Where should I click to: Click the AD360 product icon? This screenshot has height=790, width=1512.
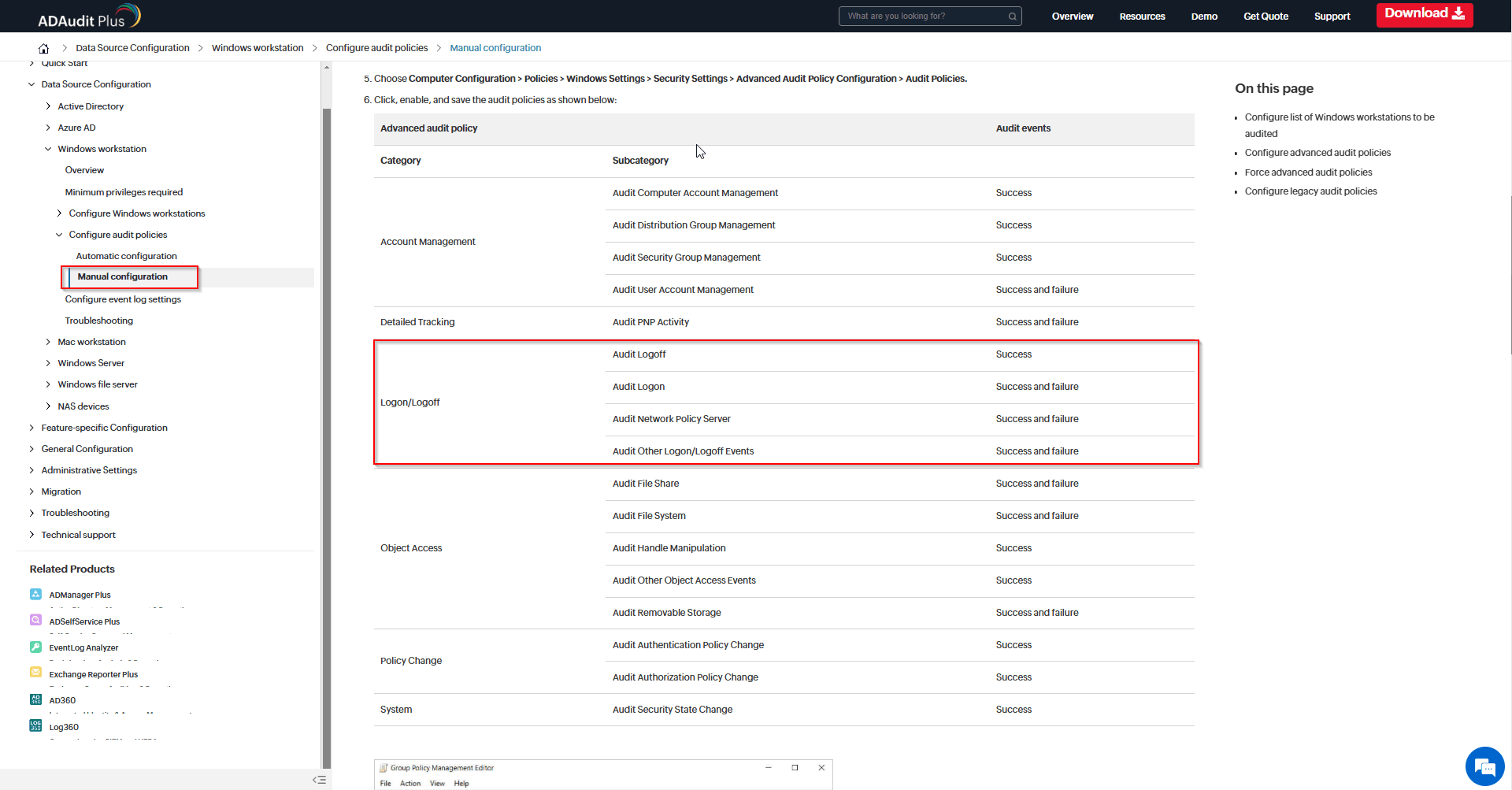pos(35,699)
